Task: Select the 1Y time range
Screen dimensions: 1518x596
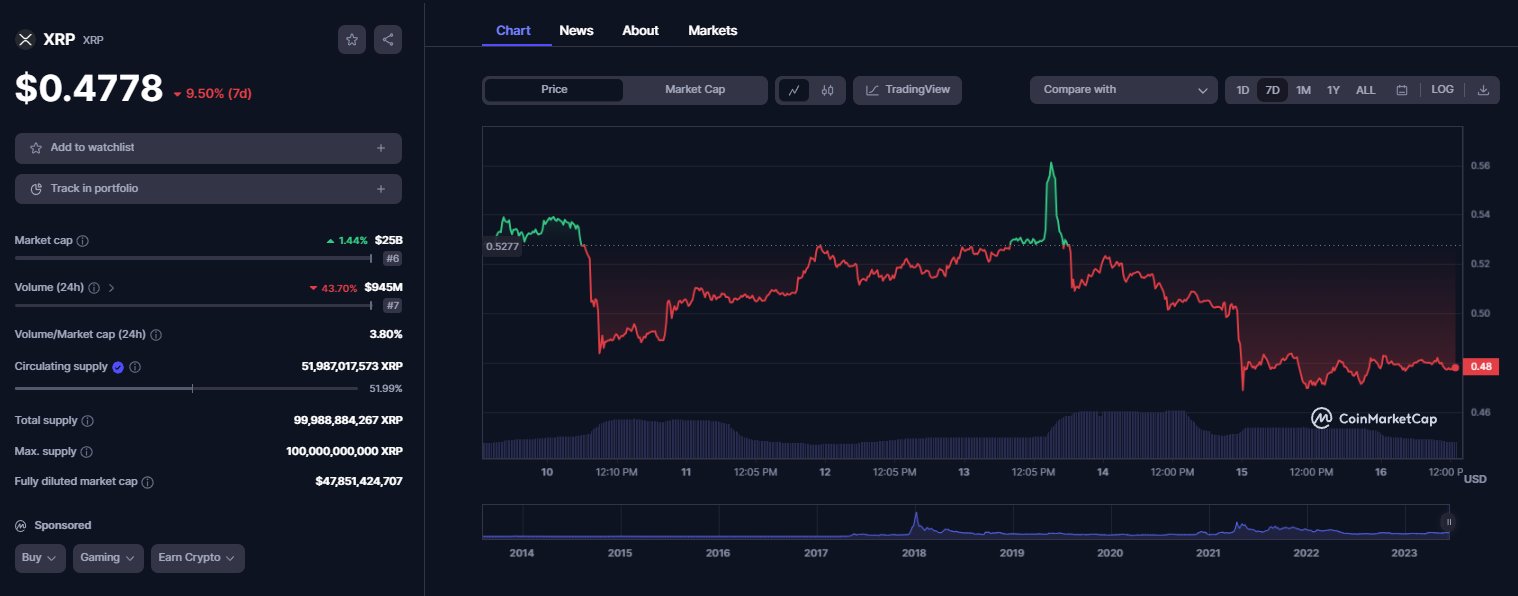Action: pyautogui.click(x=1333, y=90)
